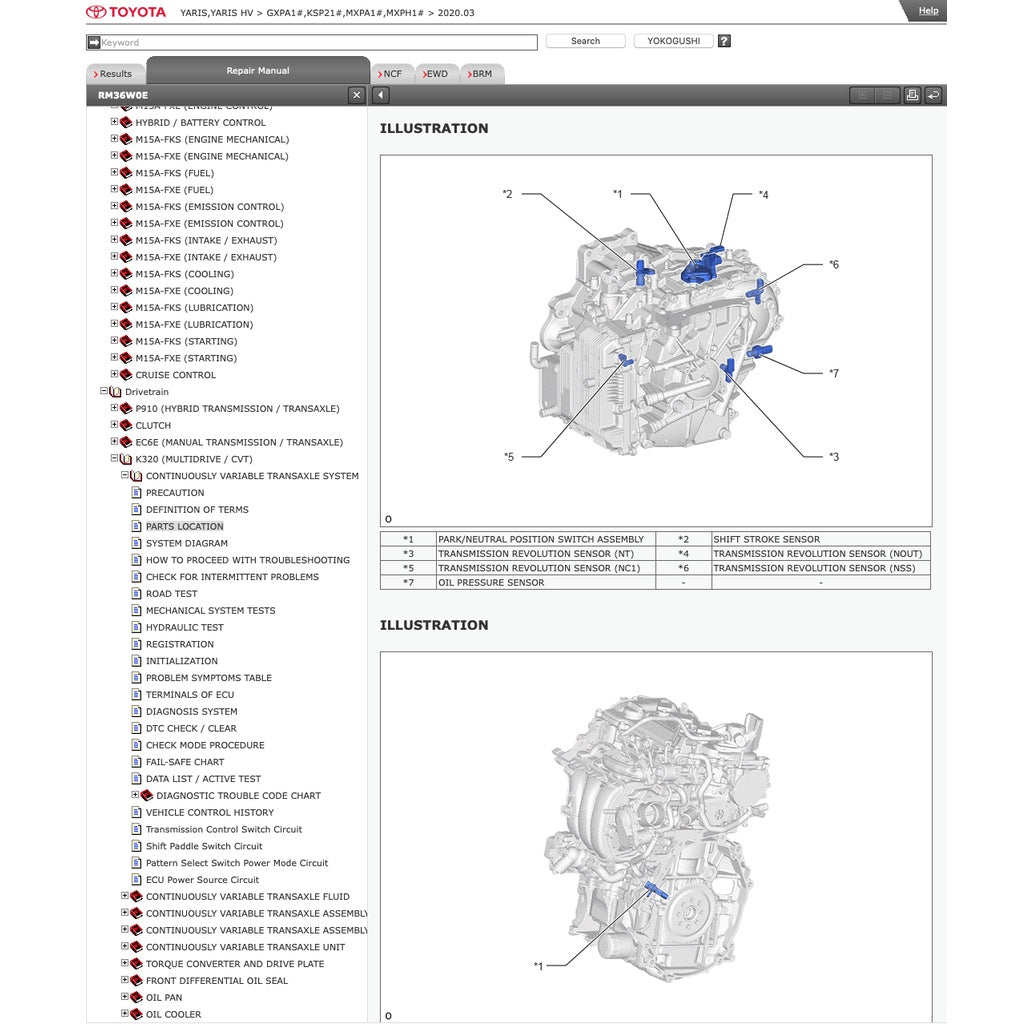Click the red manual icon beside CRUISE CONTROL
This screenshot has width=1024, height=1024.
coord(126,374)
